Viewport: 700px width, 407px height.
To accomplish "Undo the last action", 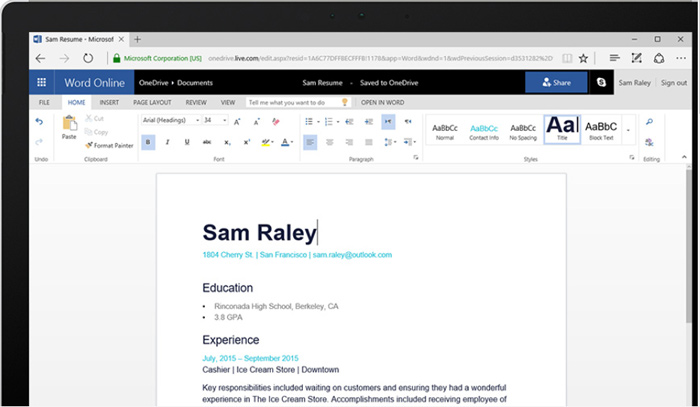I will [x=39, y=121].
